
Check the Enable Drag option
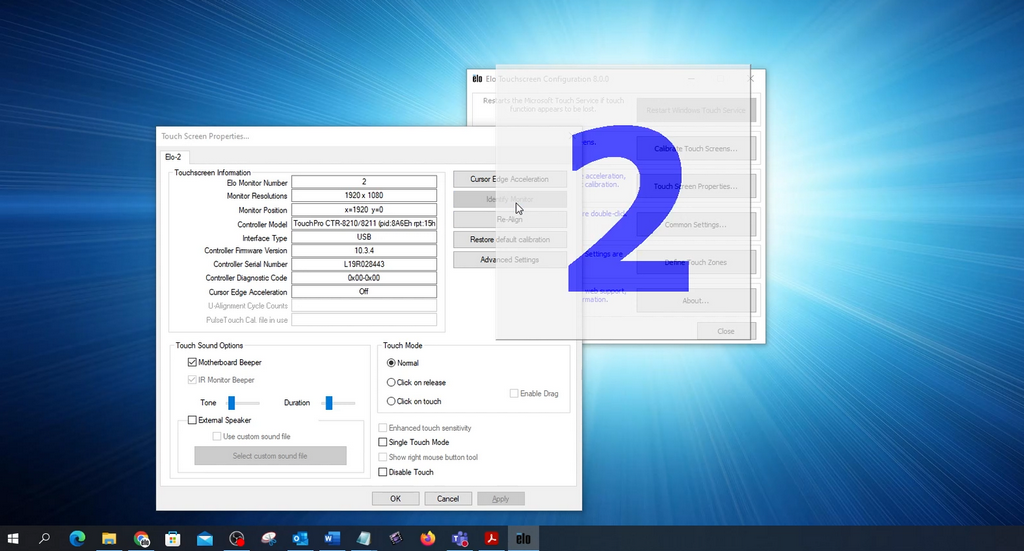click(514, 394)
